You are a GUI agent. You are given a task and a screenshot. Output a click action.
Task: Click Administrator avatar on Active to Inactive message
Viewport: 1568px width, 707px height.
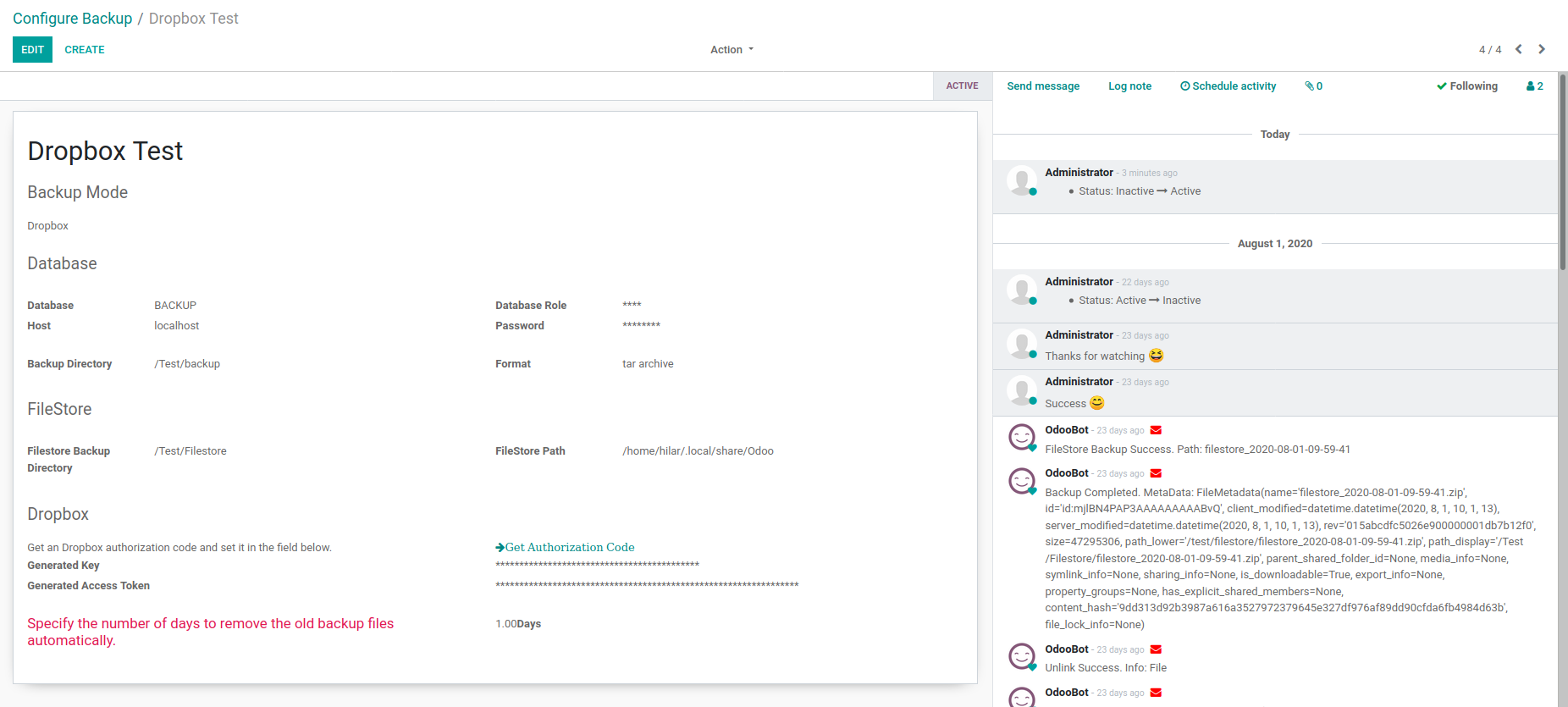click(1022, 290)
